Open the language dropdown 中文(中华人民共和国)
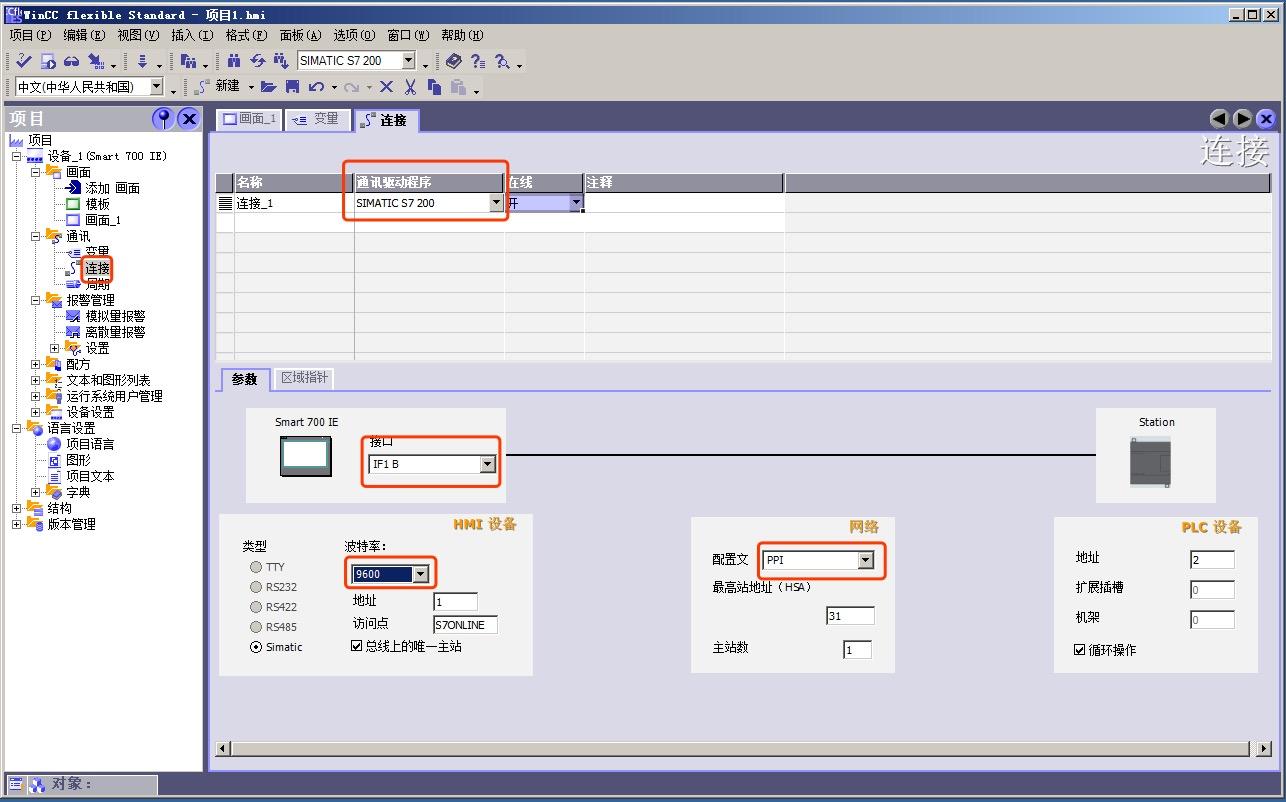1286x802 pixels. (156, 87)
